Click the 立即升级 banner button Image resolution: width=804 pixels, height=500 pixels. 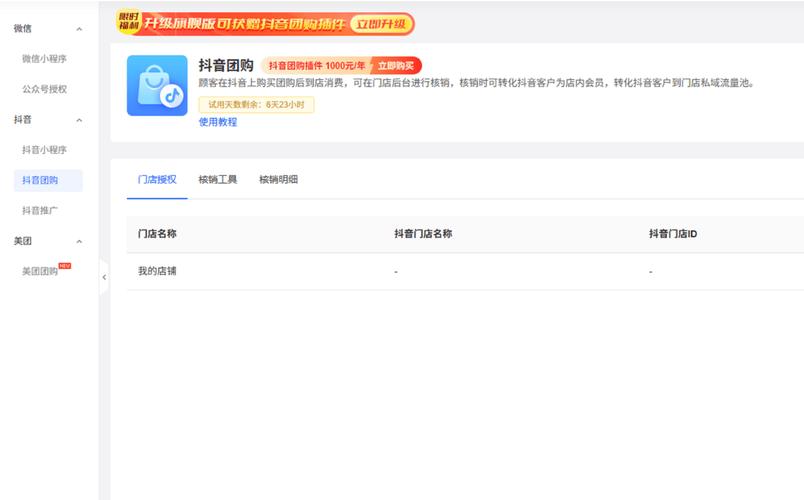click(381, 24)
